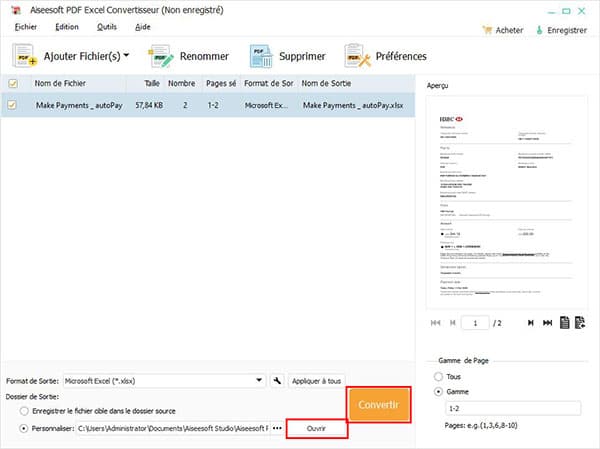The width and height of the screenshot is (600, 449).
Task: Jump to last preview page
Action: [x=548, y=323]
